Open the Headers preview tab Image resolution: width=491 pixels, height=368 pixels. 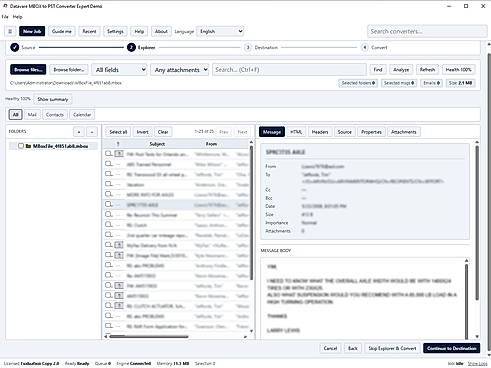click(320, 132)
